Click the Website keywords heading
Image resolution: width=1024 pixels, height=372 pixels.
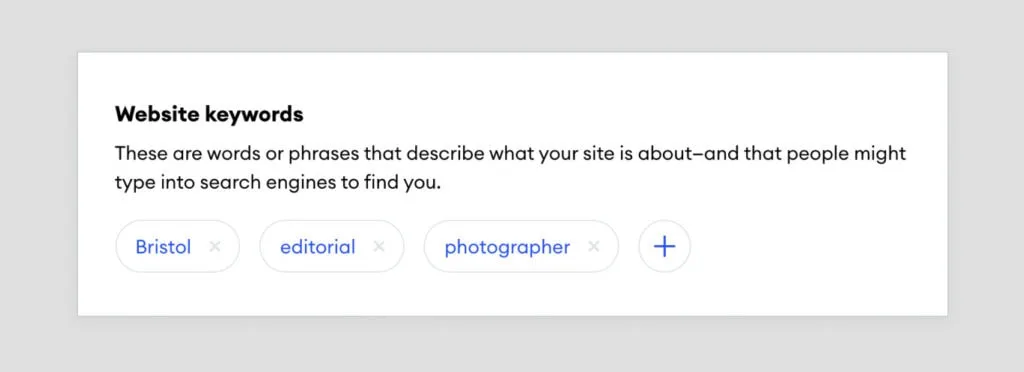(209, 115)
